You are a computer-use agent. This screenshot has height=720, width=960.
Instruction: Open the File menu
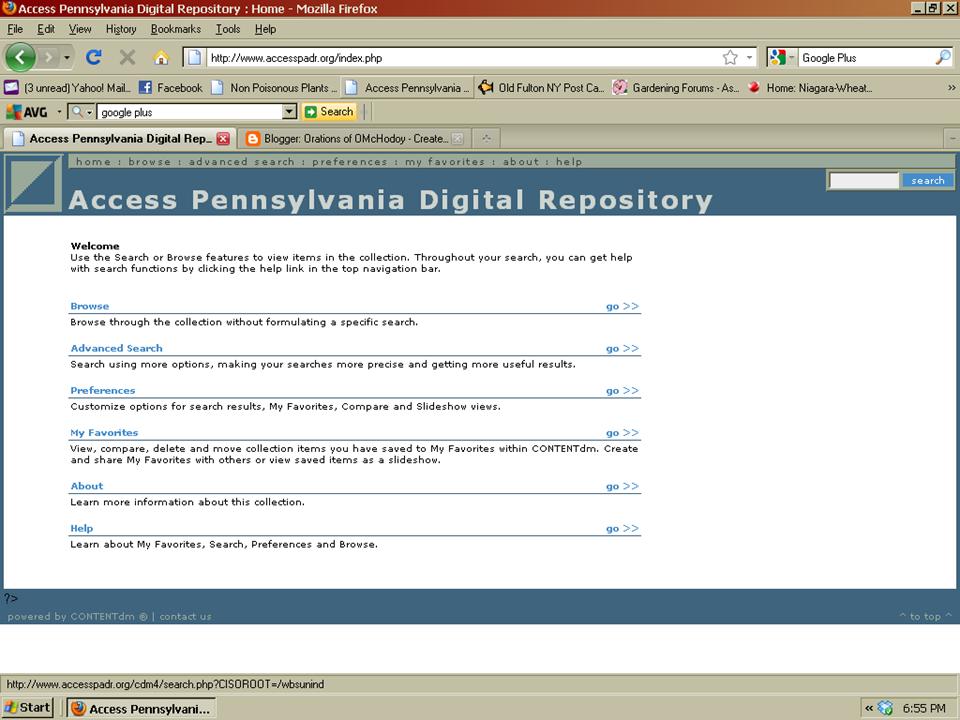15,29
